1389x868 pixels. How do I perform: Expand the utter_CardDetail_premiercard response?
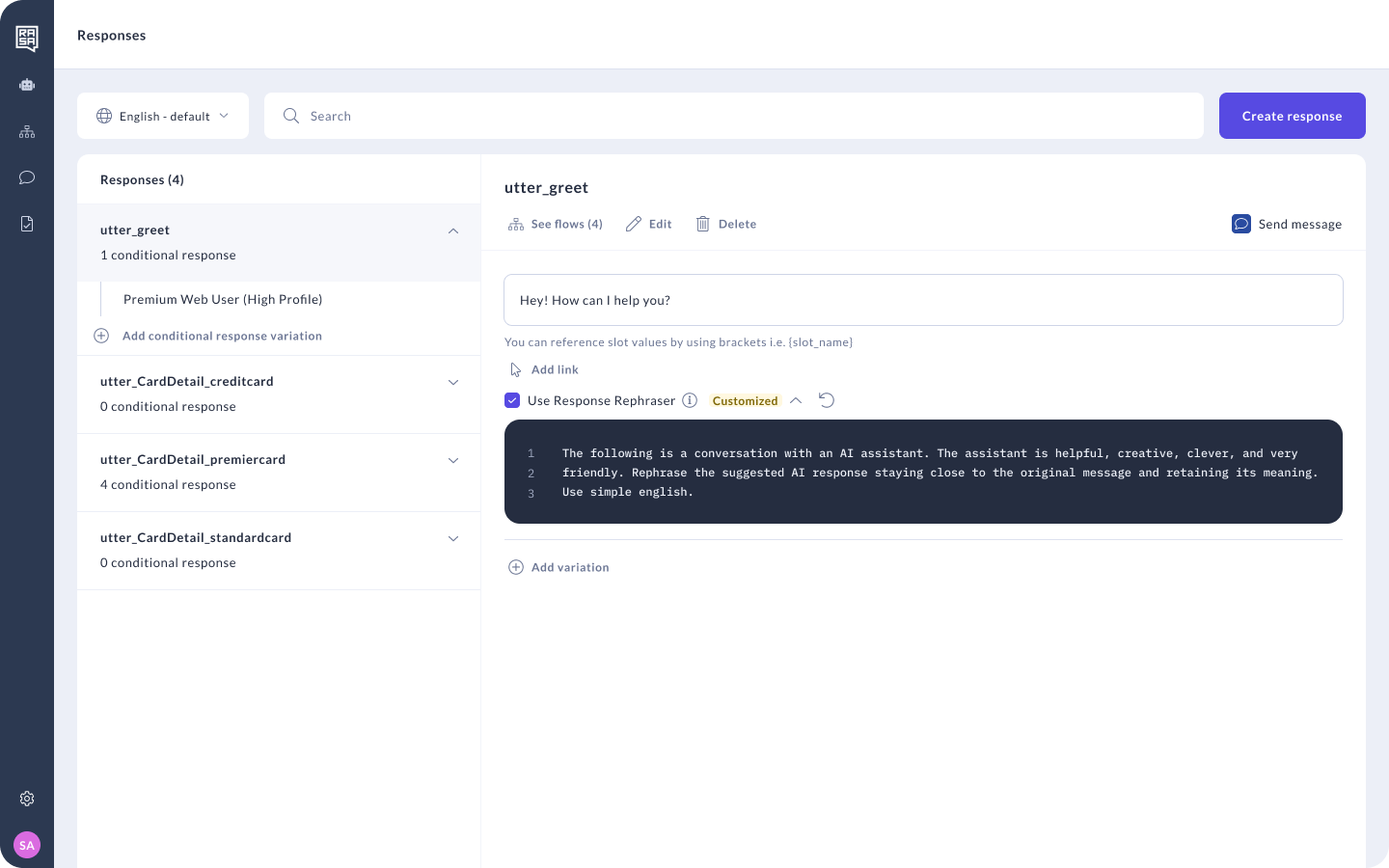pyautogui.click(x=453, y=461)
